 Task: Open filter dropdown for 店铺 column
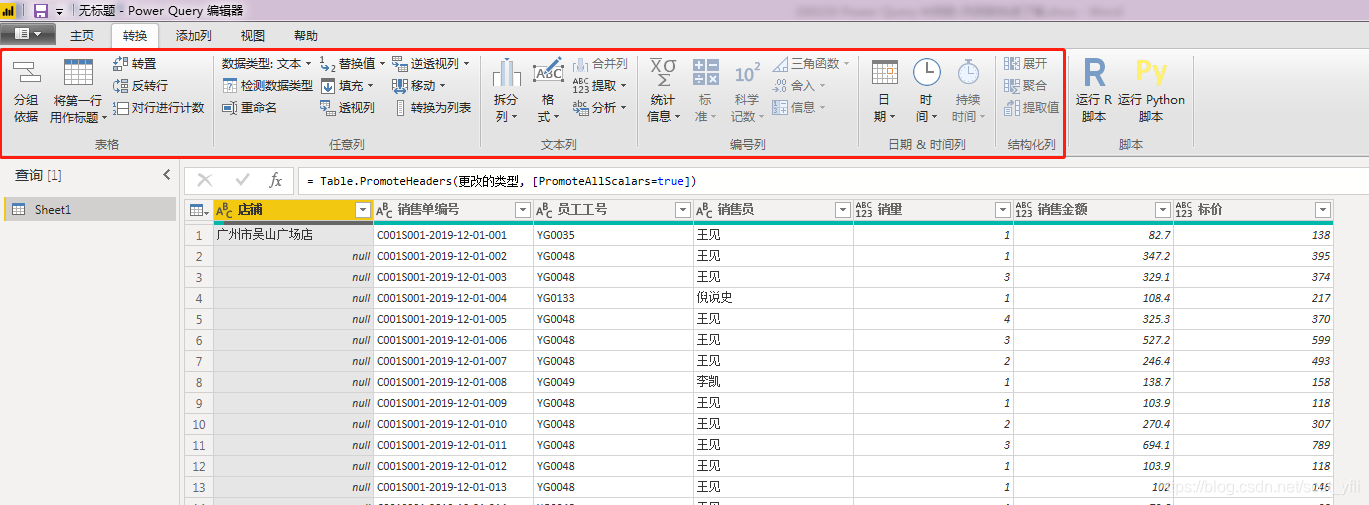363,210
